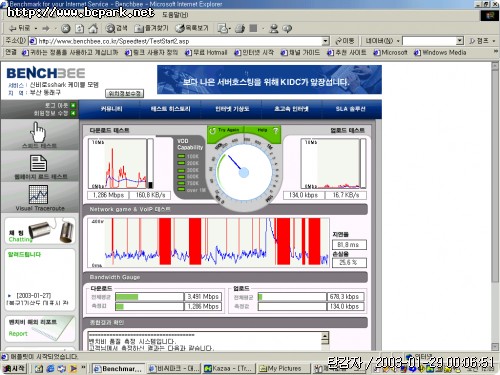This screenshot has height=375, width=500.
Task: Click the loss rate value 25.6 %
Action: coord(349,263)
